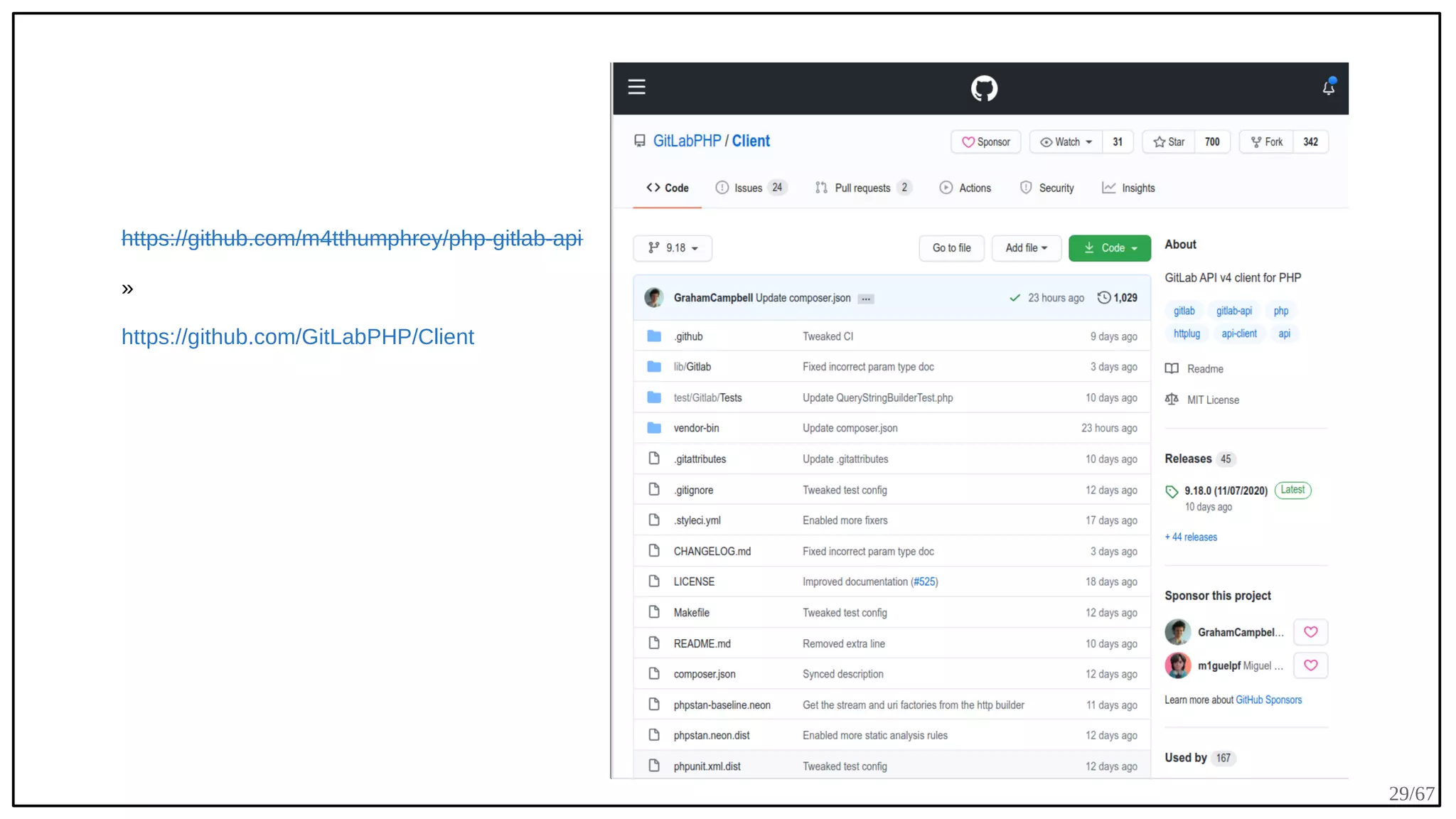Viewport: 1456px width, 819px height.
Task: Open the hamburger menu icon
Action: click(636, 87)
